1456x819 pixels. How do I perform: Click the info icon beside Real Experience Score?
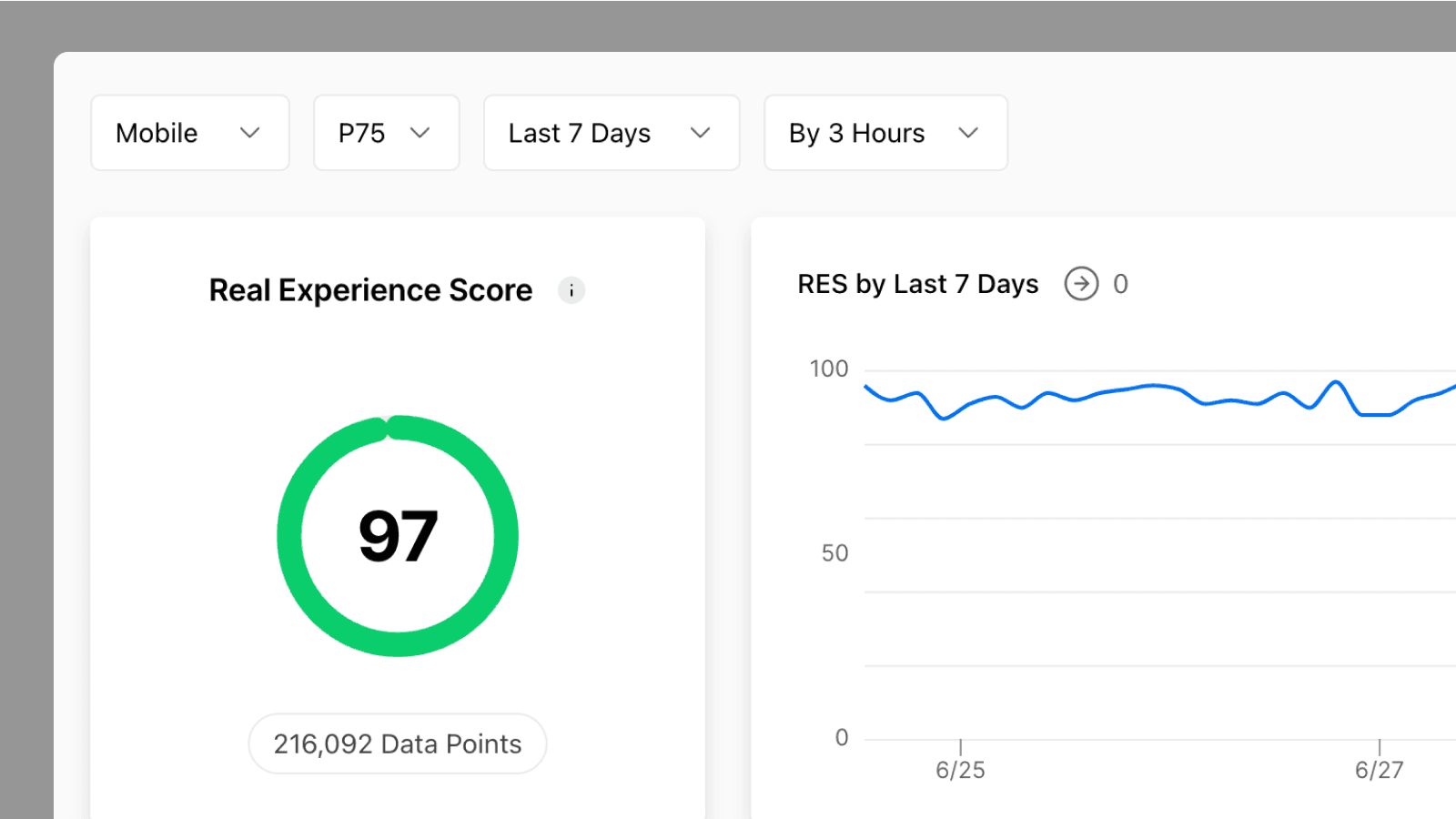[571, 290]
